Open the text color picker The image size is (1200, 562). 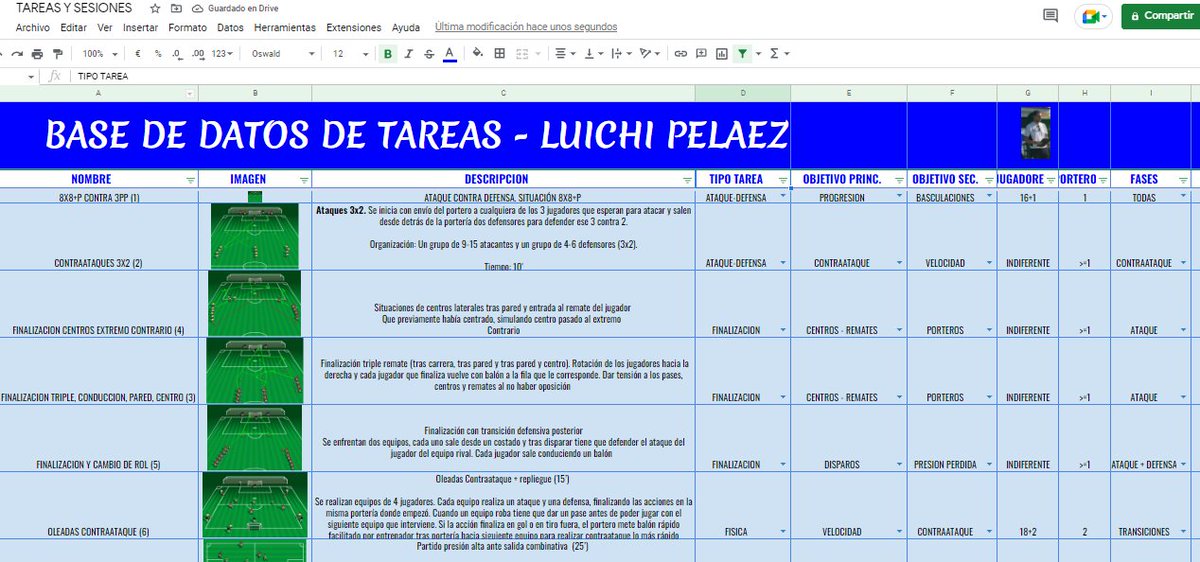[x=450, y=53]
